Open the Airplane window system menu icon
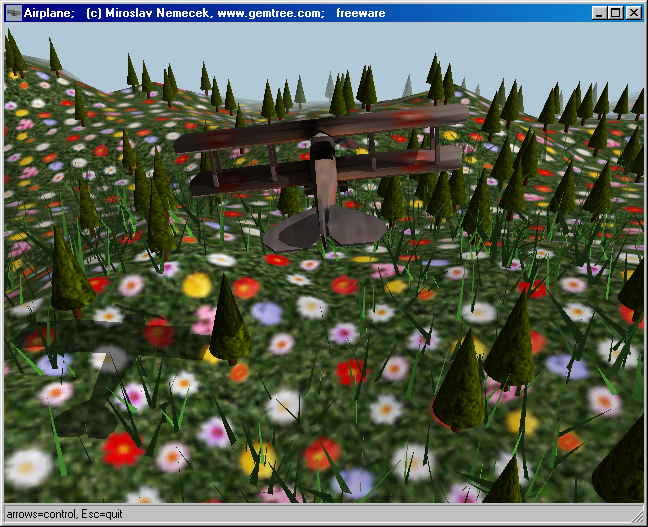The height and width of the screenshot is (527, 648). point(15,13)
